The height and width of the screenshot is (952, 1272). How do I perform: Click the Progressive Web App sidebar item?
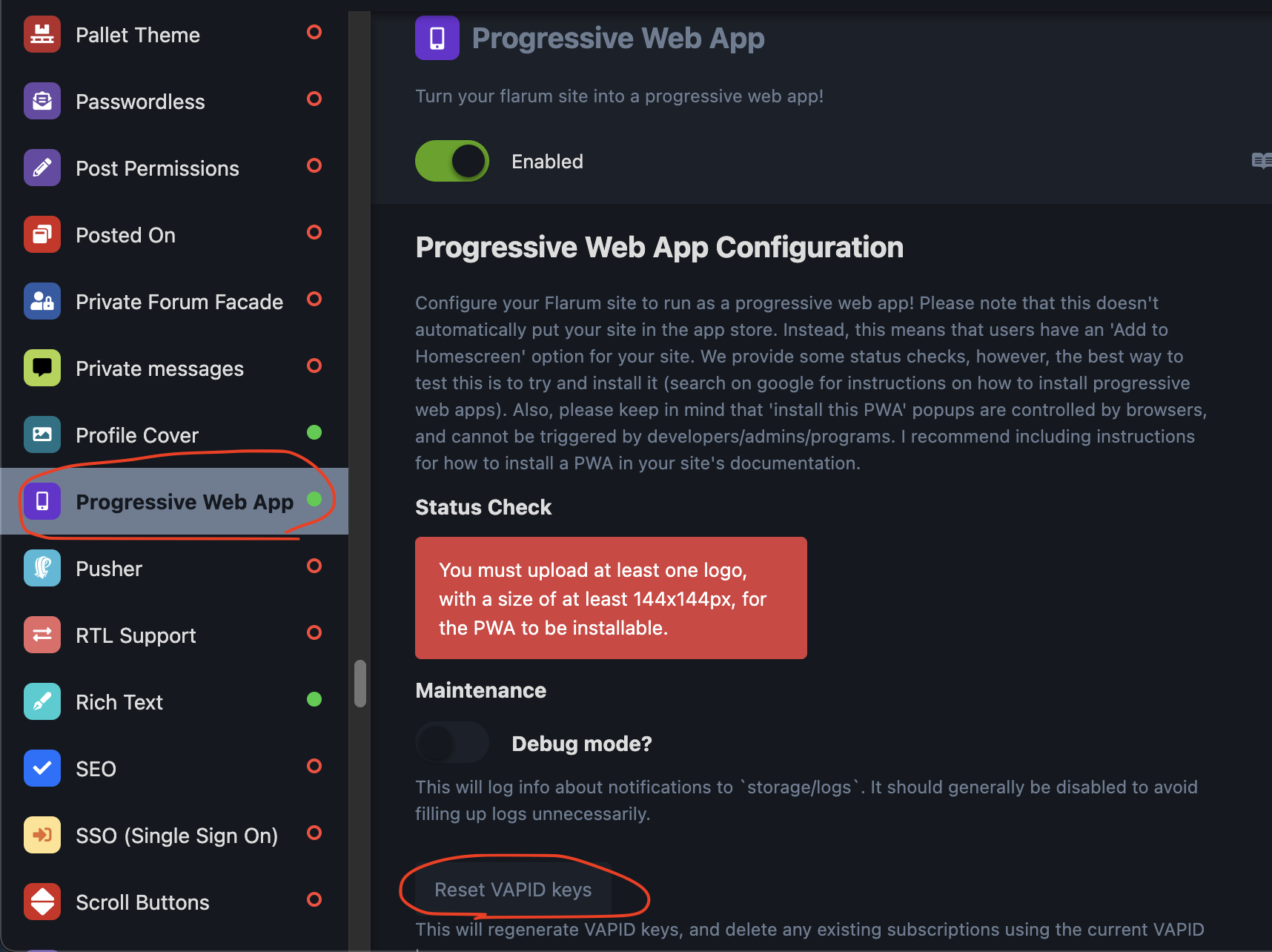click(x=185, y=502)
